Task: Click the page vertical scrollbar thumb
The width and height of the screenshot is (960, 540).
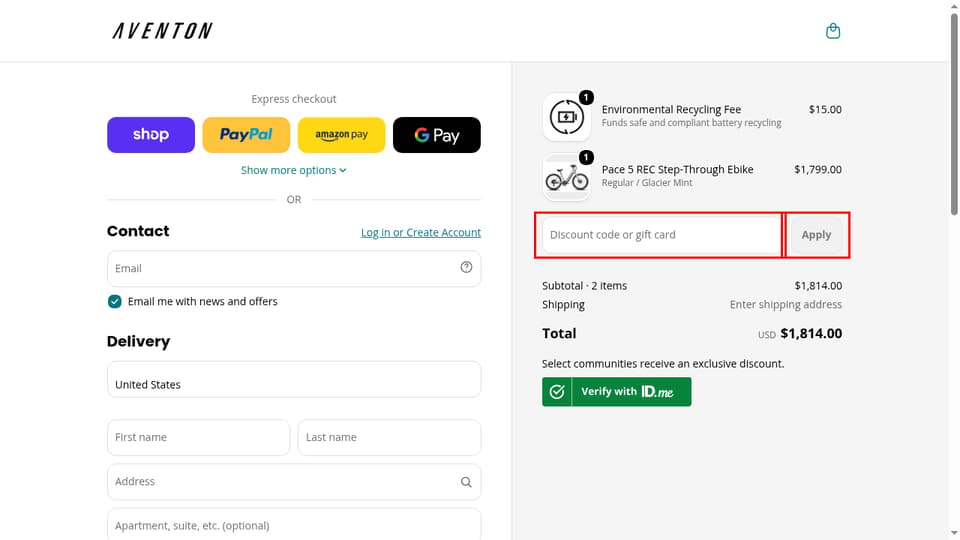Action: pyautogui.click(x=954, y=113)
